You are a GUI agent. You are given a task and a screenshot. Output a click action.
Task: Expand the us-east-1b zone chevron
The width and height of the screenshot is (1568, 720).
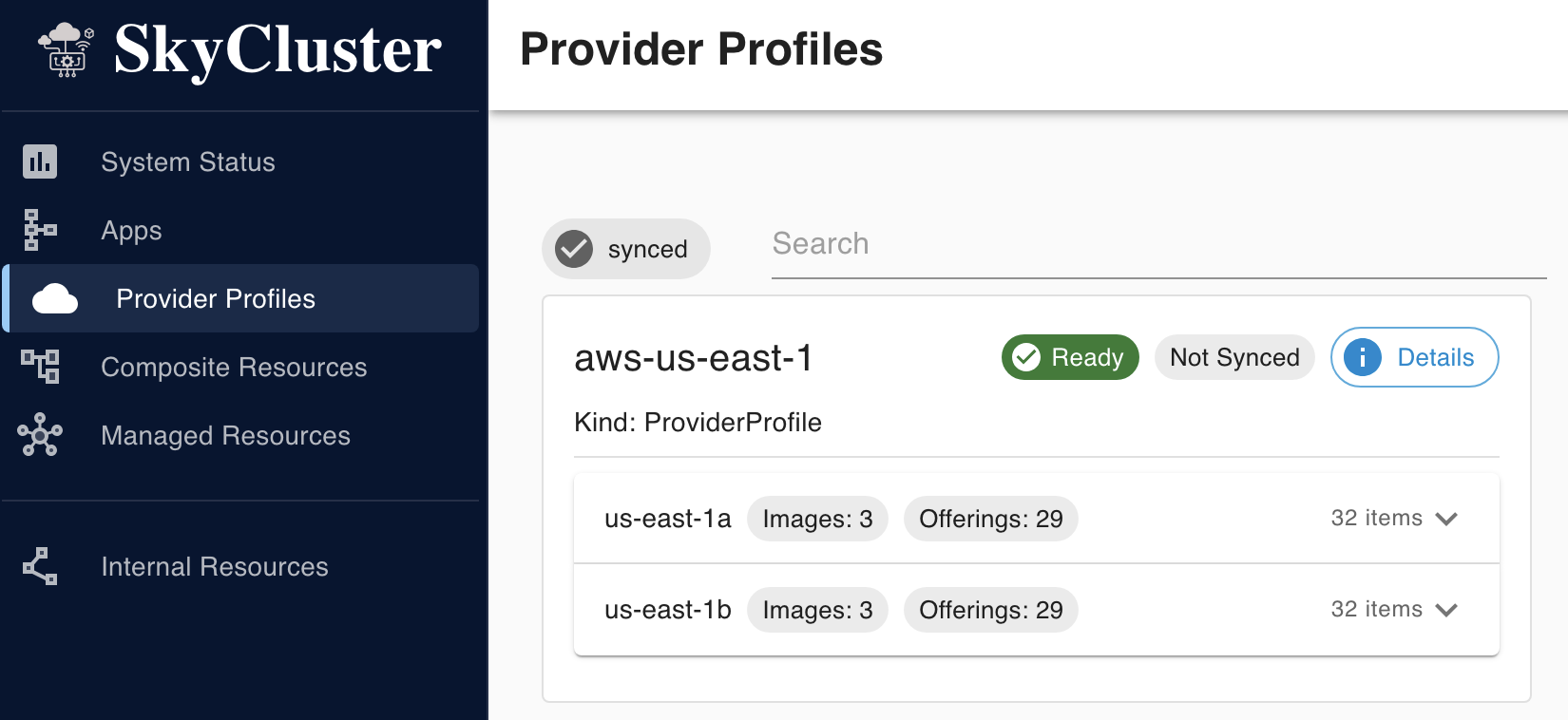[1446, 610]
